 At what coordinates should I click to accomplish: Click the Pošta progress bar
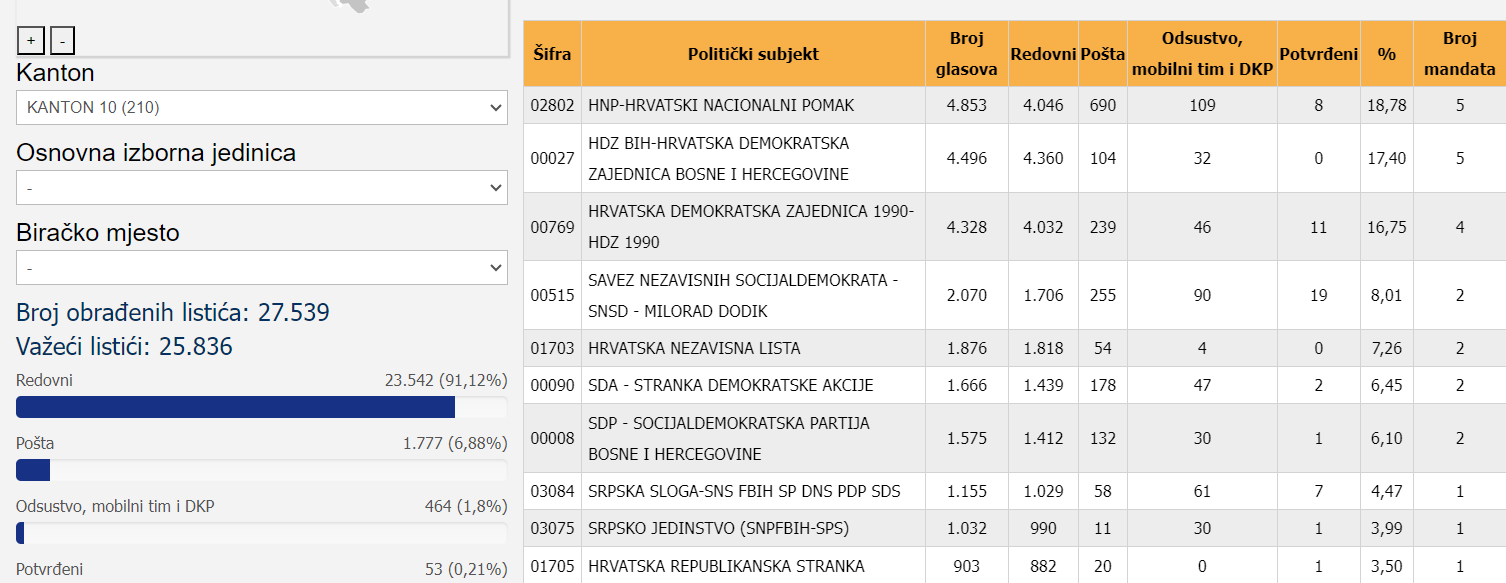point(261,470)
